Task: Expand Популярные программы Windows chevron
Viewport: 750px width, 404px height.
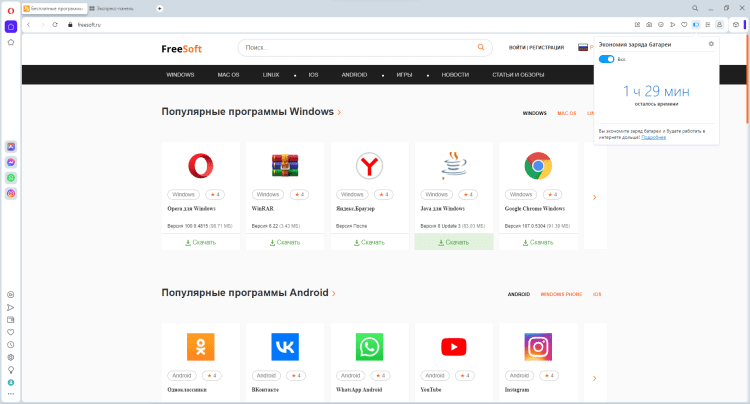Action: pyautogui.click(x=340, y=112)
